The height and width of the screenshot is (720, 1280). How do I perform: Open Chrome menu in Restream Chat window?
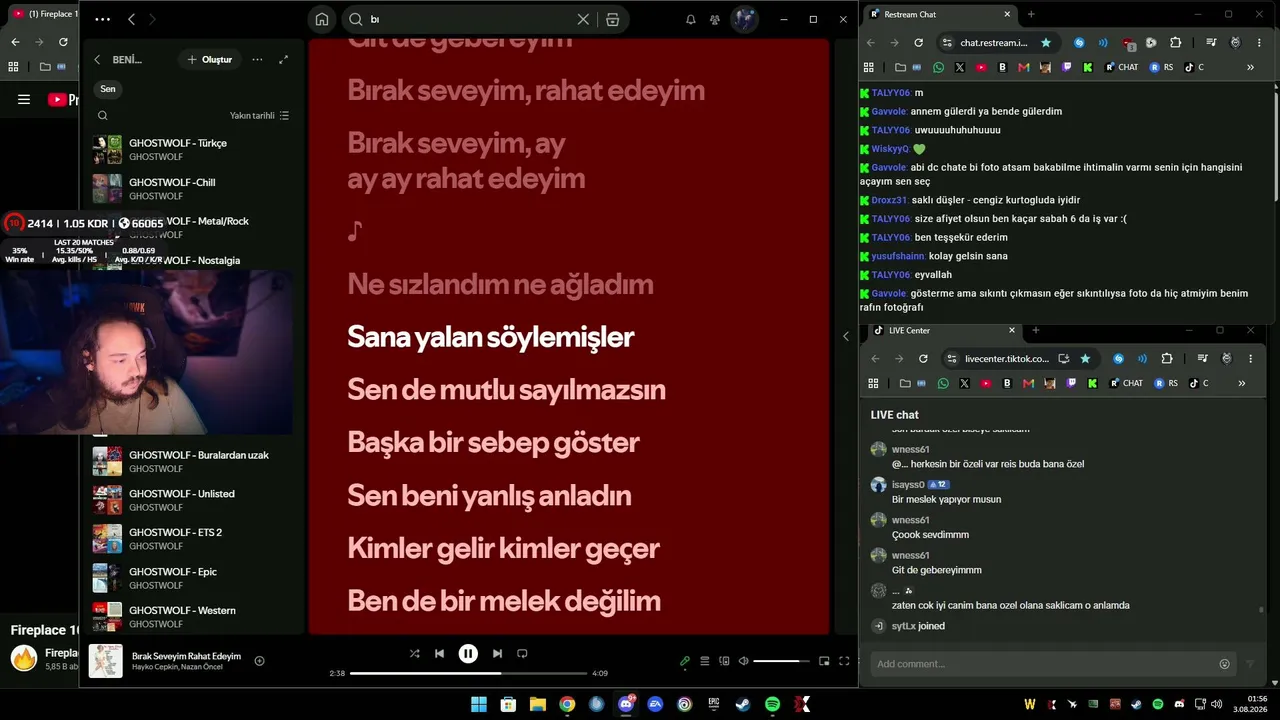[x=1260, y=43]
